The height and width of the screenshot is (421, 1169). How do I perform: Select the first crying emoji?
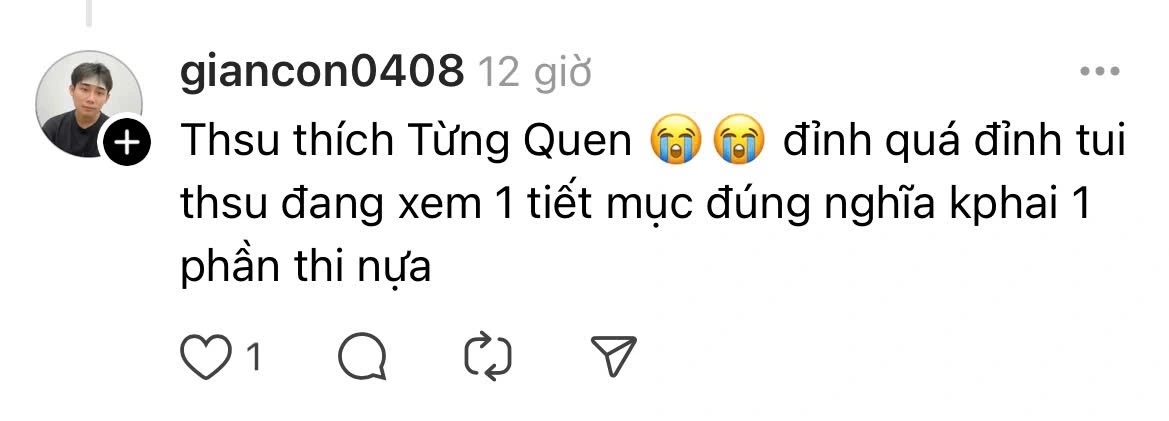tap(675, 140)
